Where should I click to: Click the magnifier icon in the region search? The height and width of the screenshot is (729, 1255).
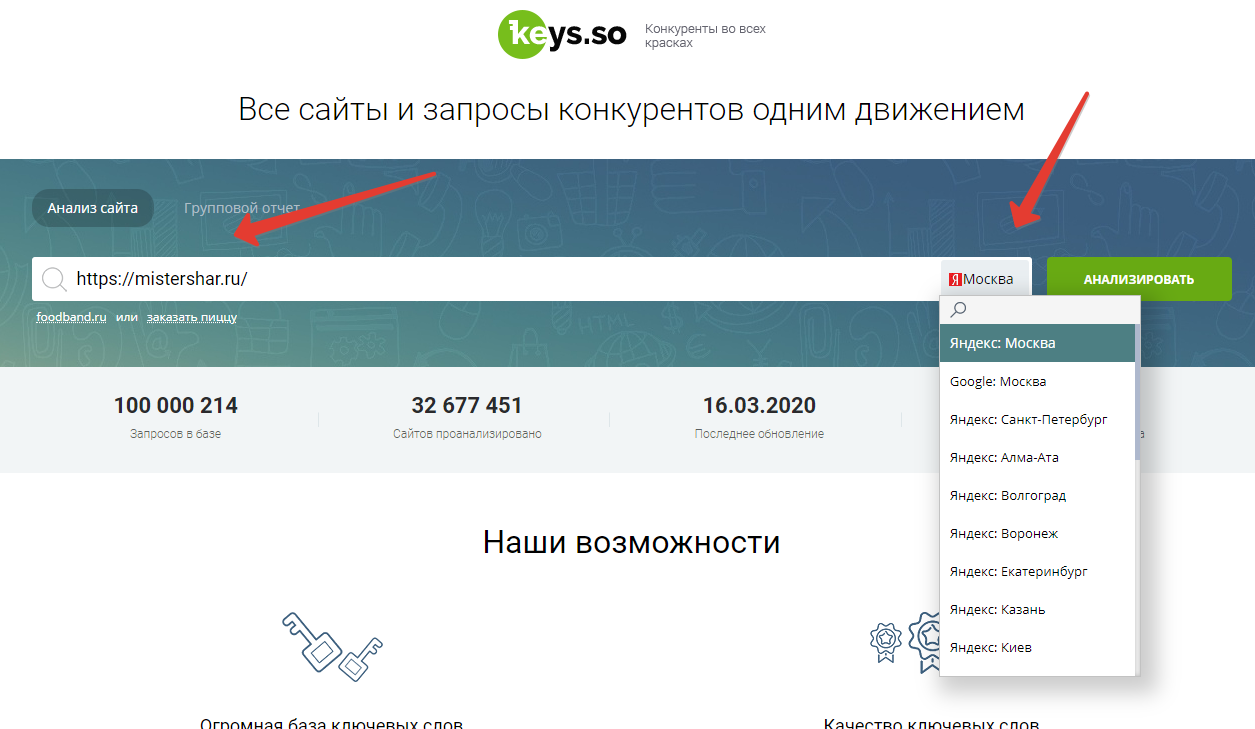[959, 310]
